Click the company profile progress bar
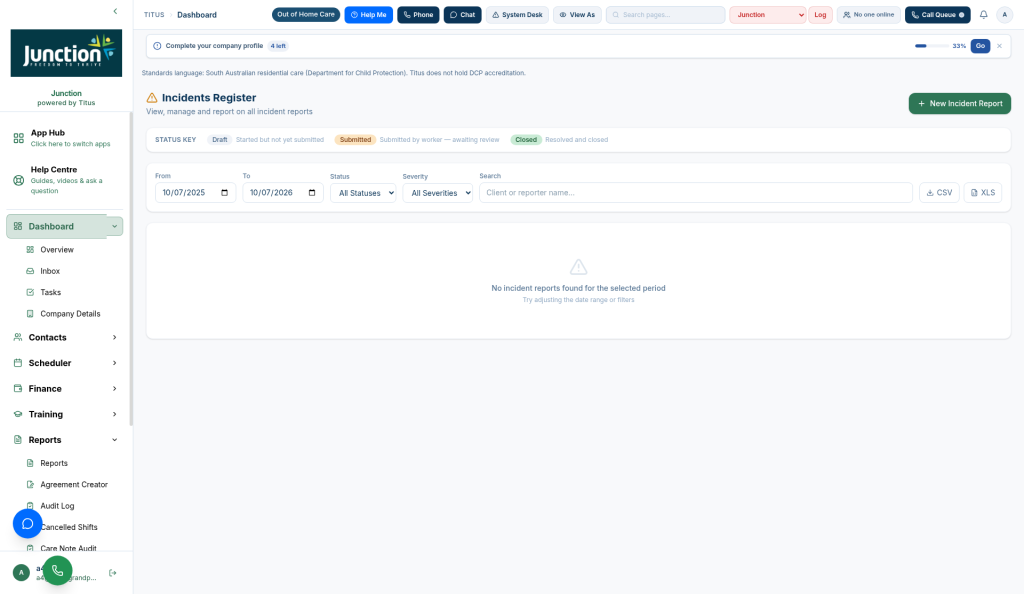 click(931, 46)
